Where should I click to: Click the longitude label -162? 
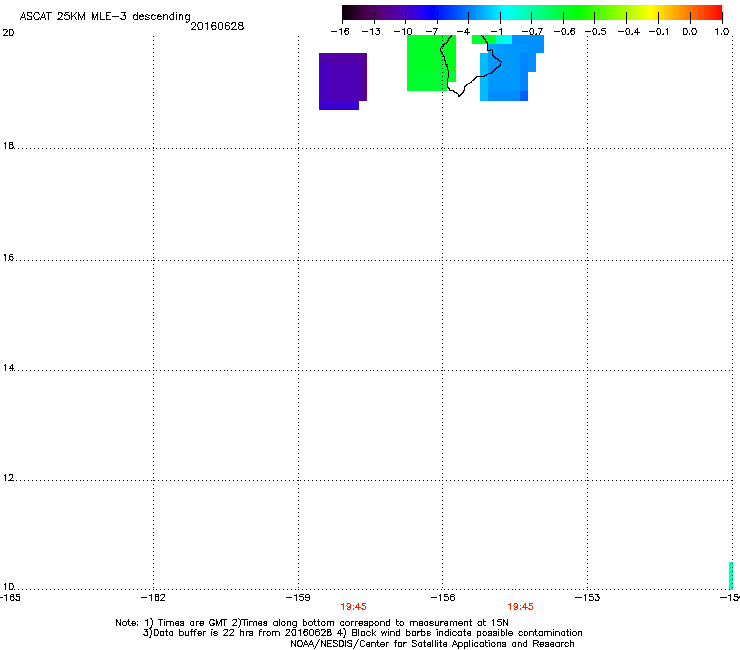coord(153,598)
